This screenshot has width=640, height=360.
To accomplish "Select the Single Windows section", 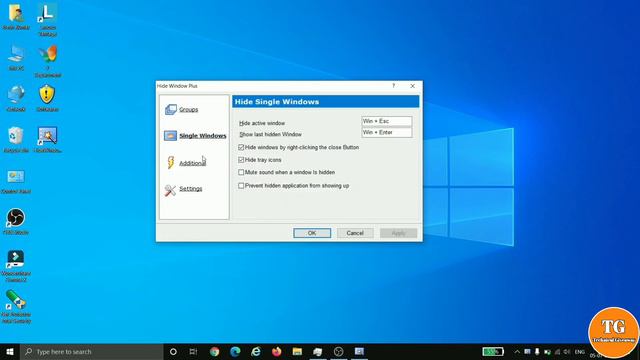I will pyautogui.click(x=202, y=136).
